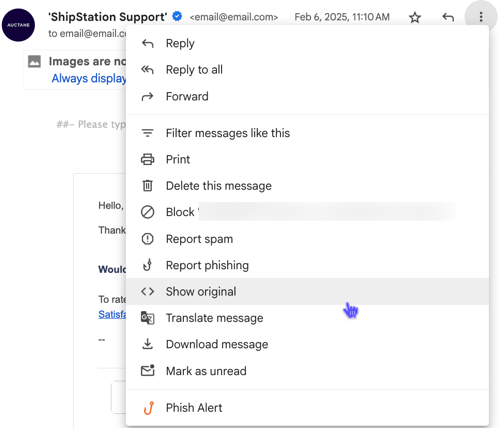Click the forward arrow icon beside Forward
Viewport: 500px width, 428px height.
point(147,96)
